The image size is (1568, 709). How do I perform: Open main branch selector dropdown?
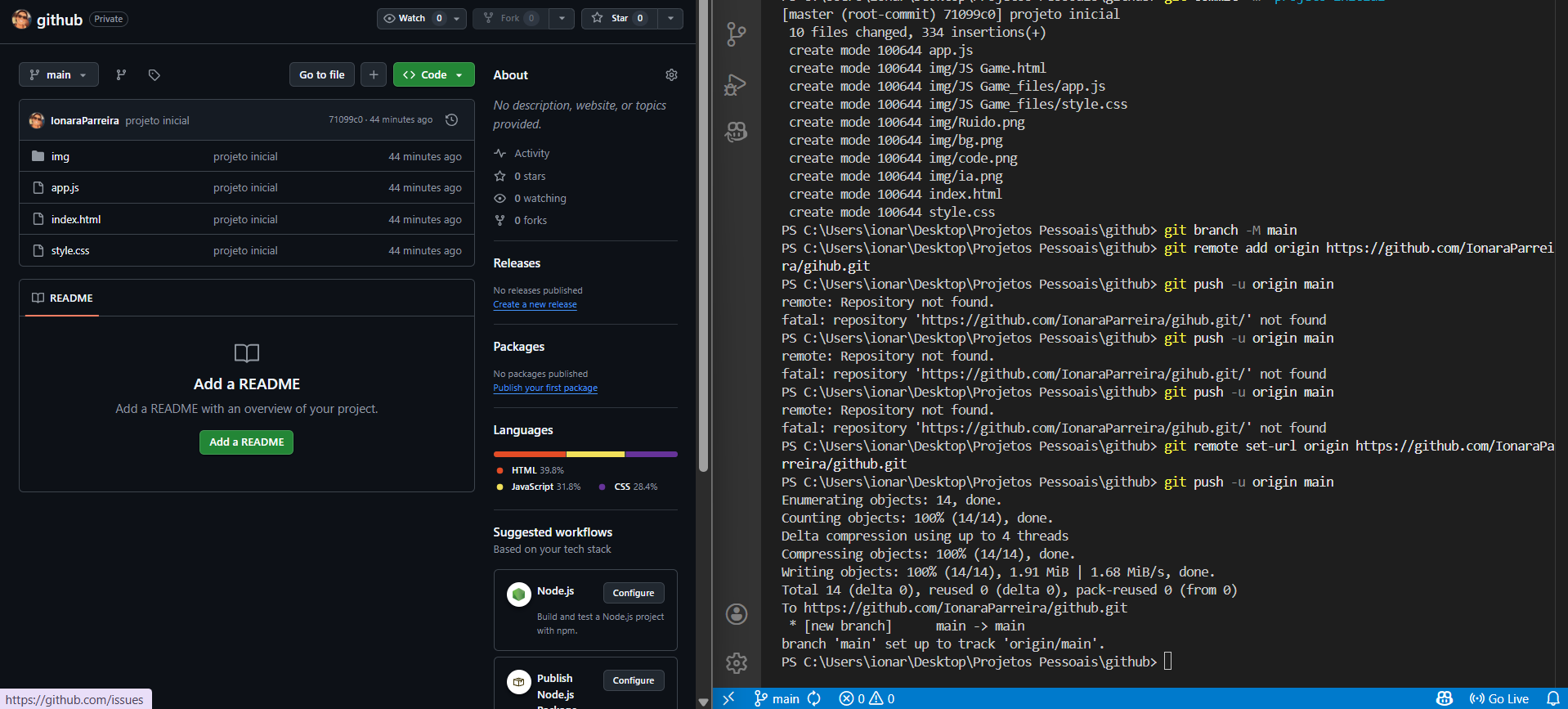59,74
